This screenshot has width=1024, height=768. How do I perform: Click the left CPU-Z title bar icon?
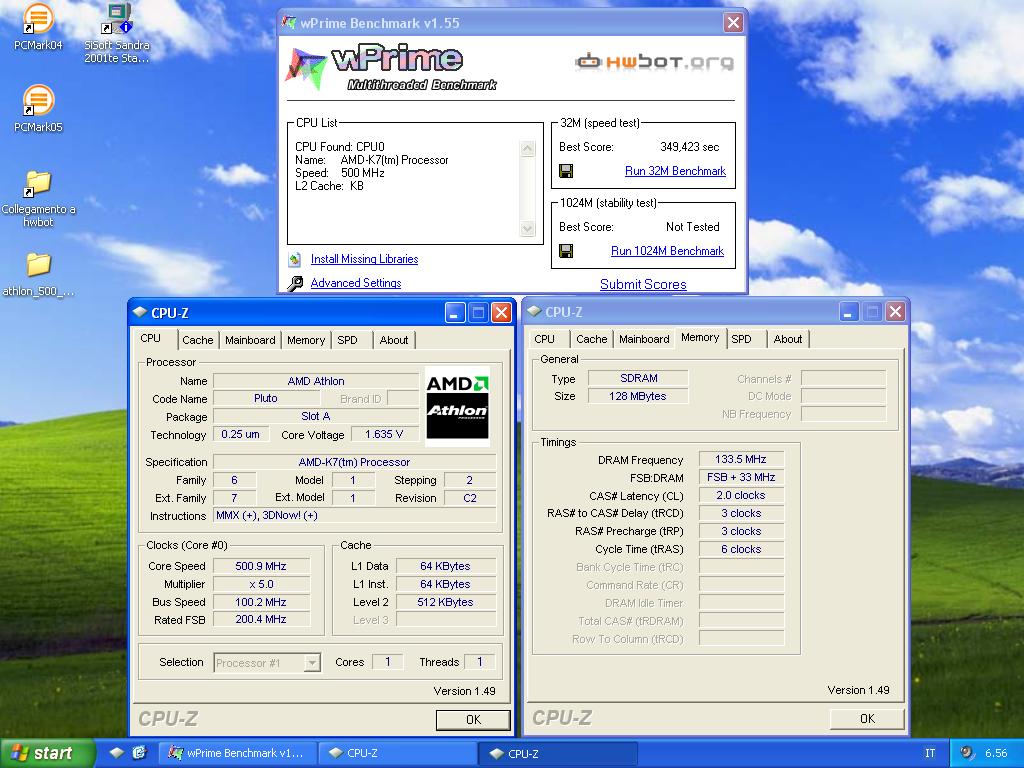(140, 313)
